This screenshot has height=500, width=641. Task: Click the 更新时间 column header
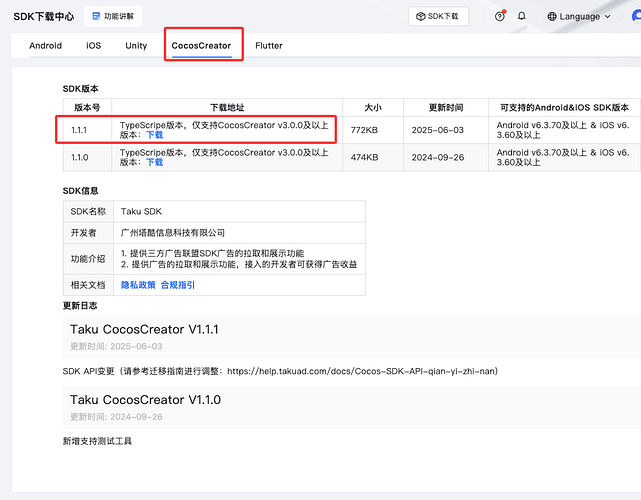pos(446,108)
